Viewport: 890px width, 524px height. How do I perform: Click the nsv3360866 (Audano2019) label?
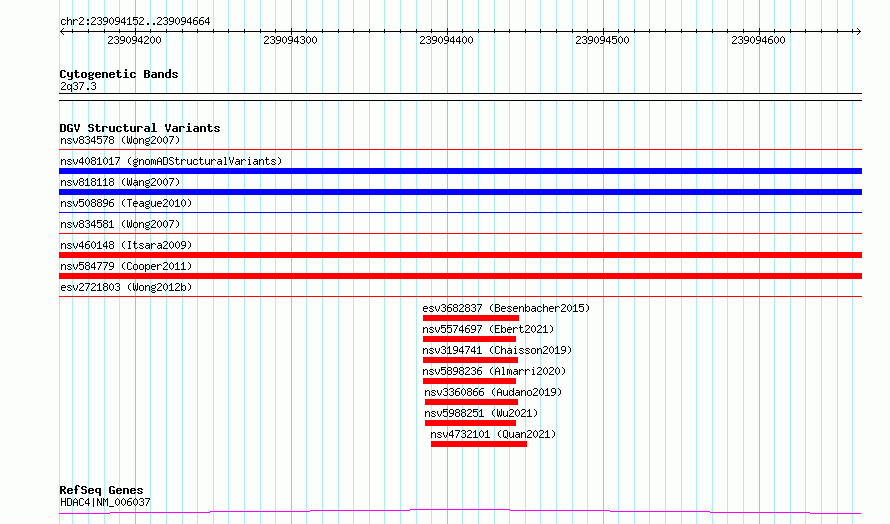pos(493,392)
